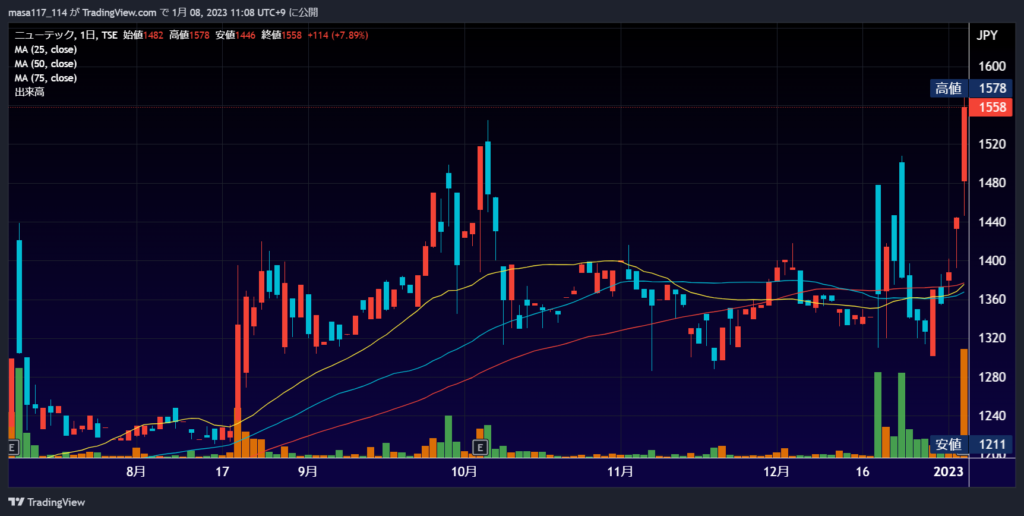Click the 安値 1211 price tag
1024x516 pixels.
pos(971,445)
